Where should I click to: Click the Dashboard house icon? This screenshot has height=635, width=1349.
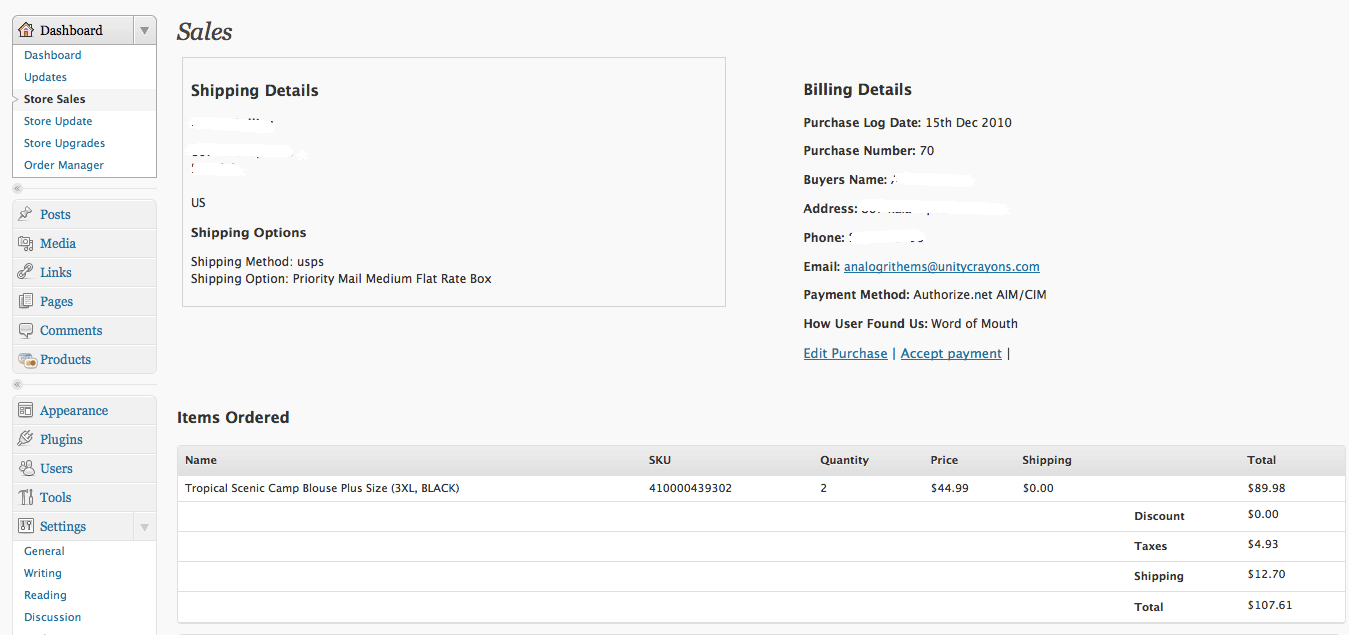26,30
